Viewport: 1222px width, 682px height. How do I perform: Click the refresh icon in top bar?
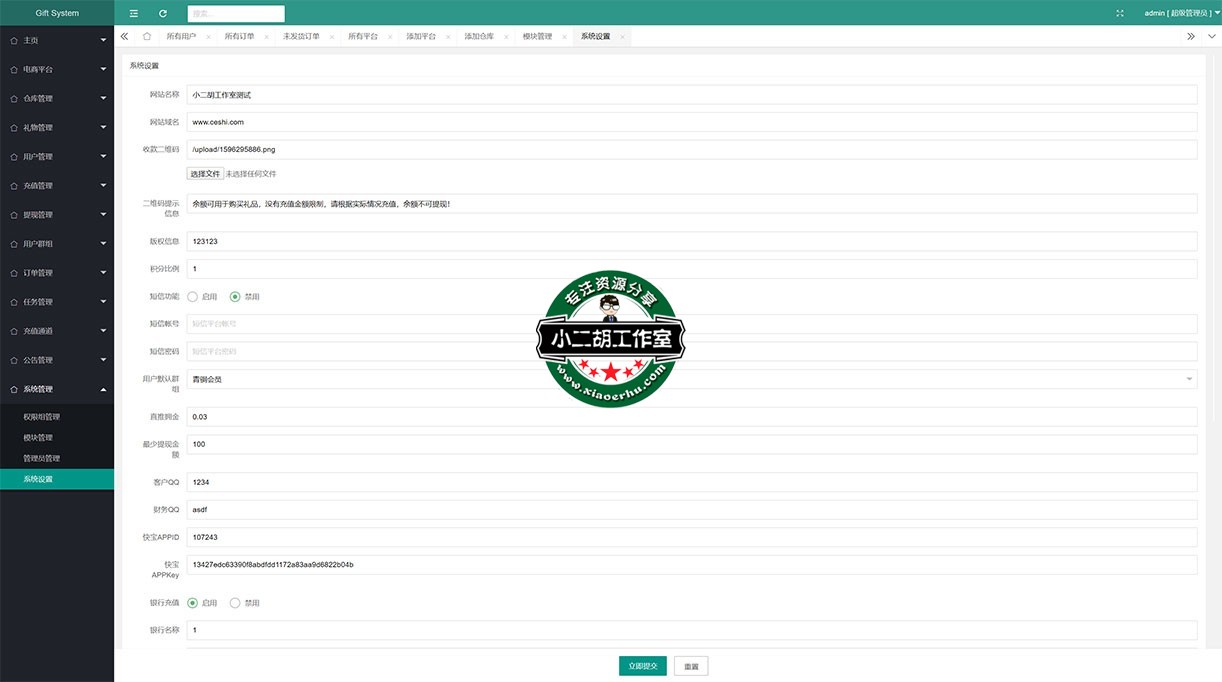[163, 13]
